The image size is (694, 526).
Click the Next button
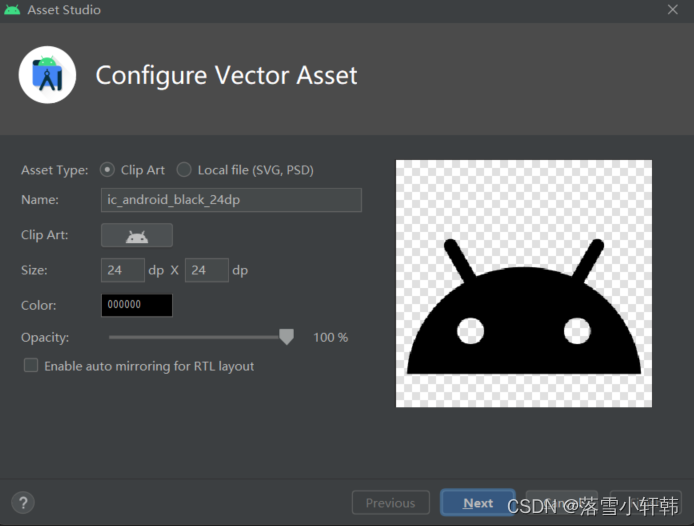tap(478, 503)
